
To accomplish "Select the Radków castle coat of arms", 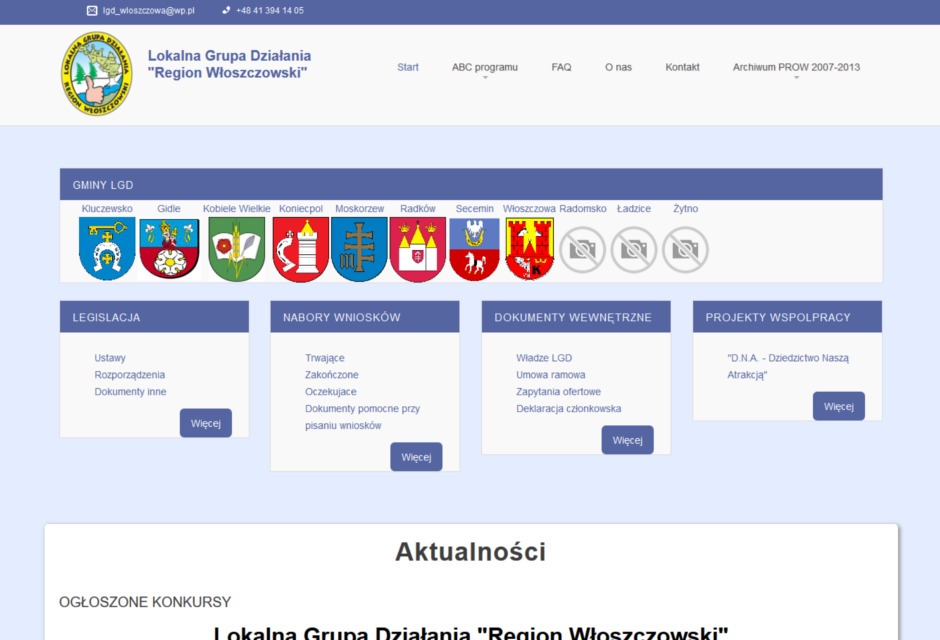I will point(418,249).
